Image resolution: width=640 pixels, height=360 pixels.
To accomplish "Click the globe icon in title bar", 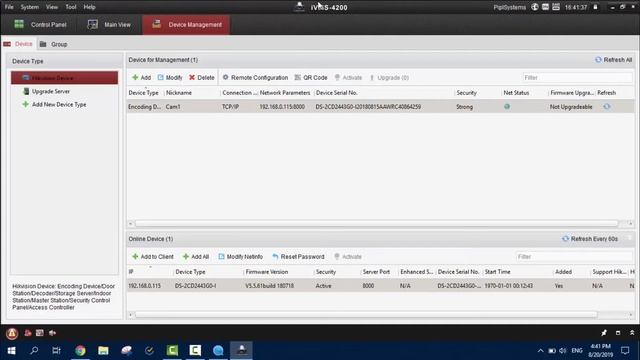I will tap(535, 7).
